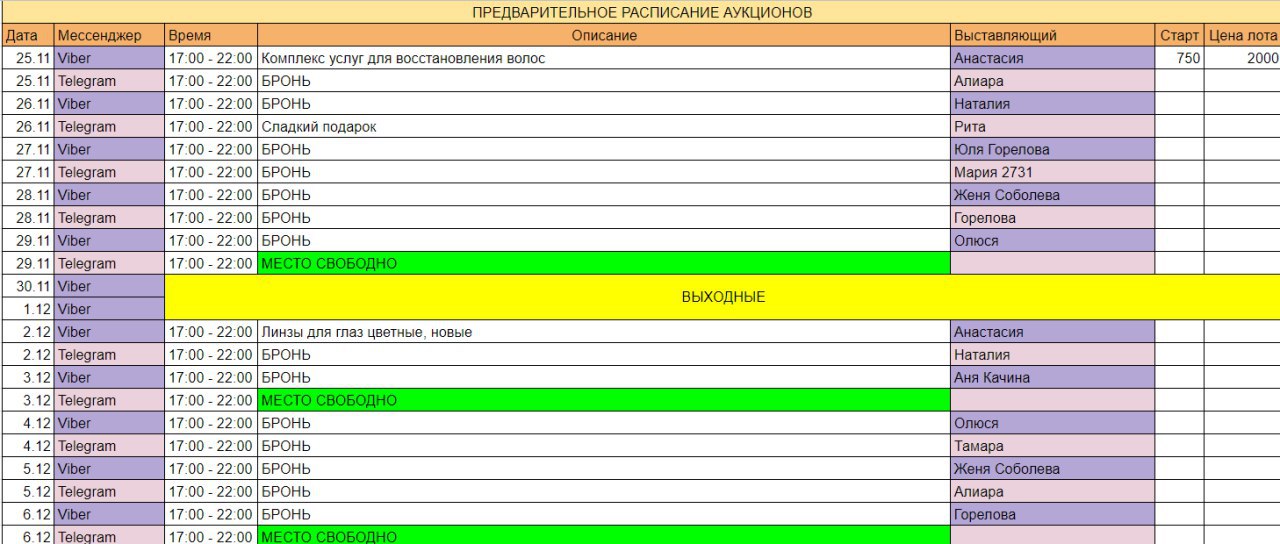
Task: Select the Viber cell in the Юля Горелова row
Action: click(x=110, y=149)
